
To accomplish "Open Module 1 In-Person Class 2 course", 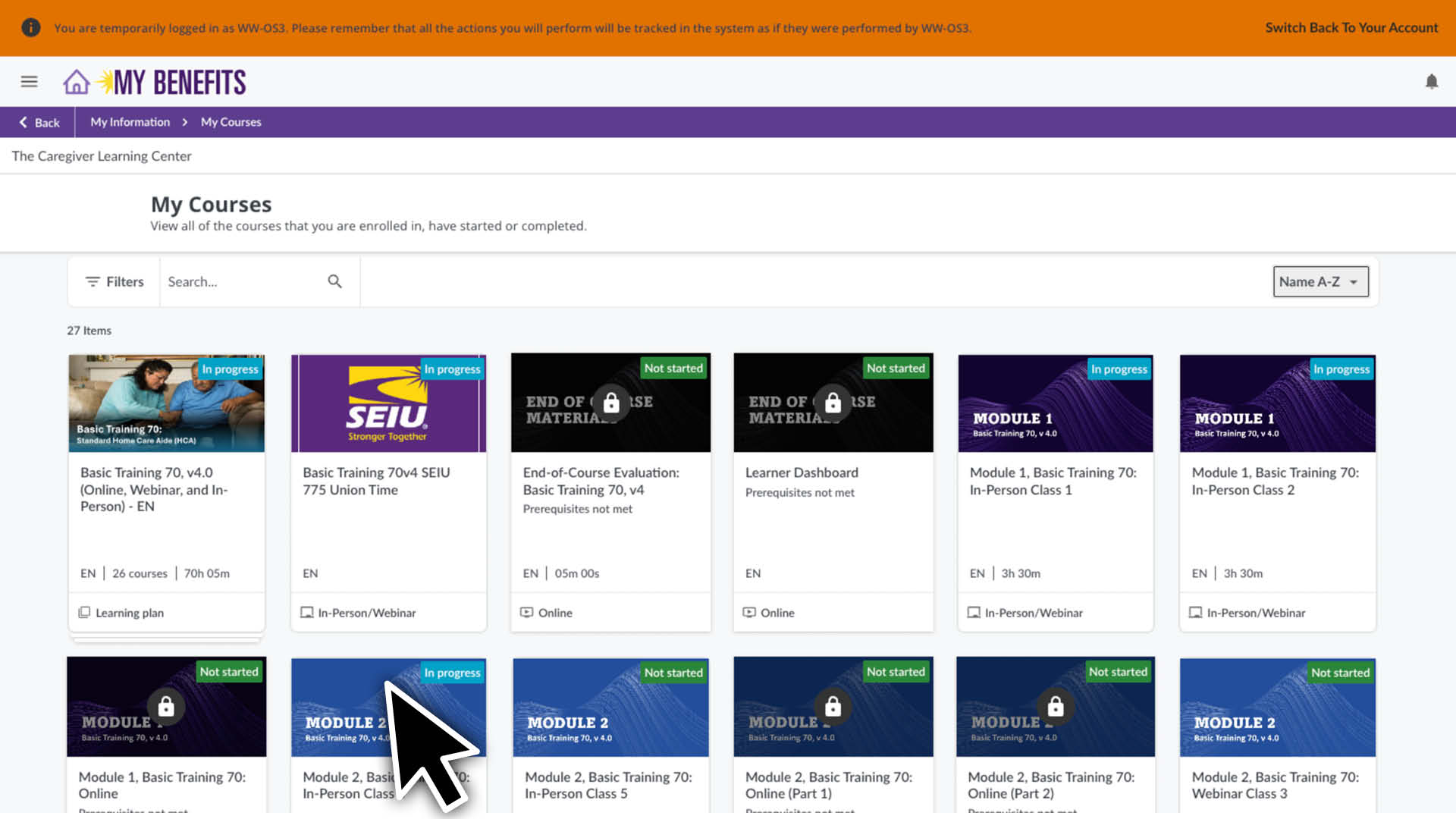I will tap(1275, 481).
